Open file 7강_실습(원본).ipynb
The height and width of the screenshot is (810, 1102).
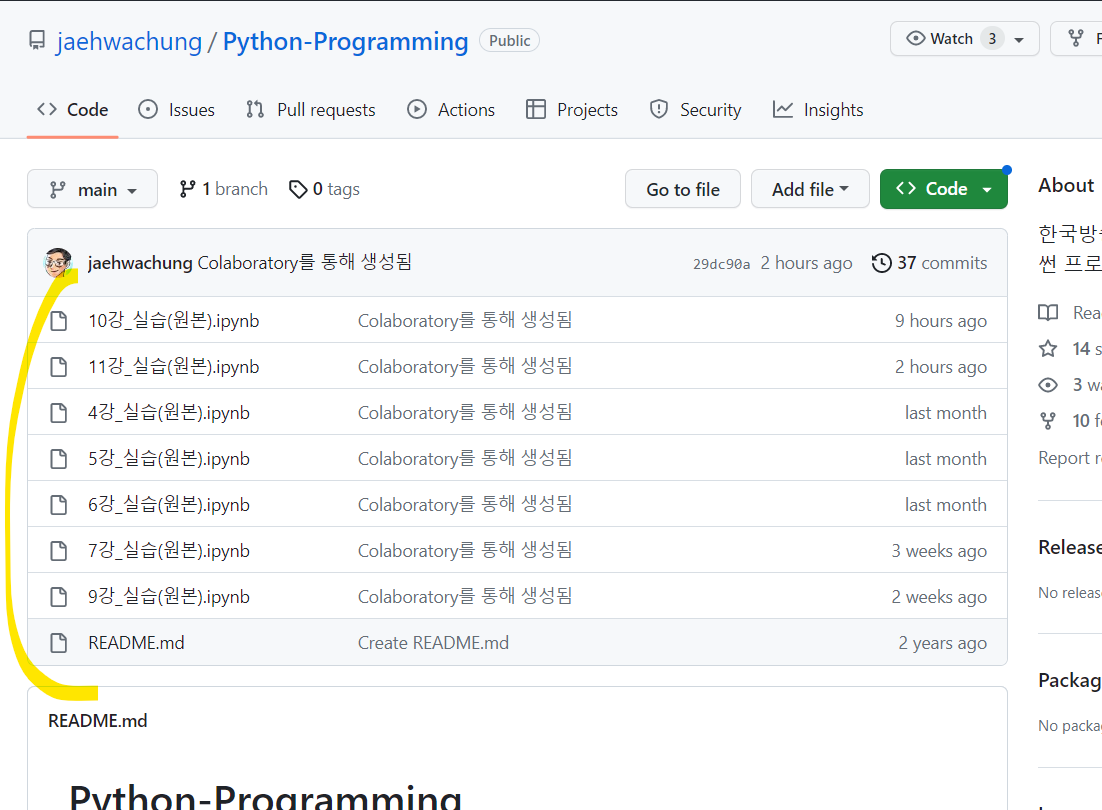click(x=169, y=551)
